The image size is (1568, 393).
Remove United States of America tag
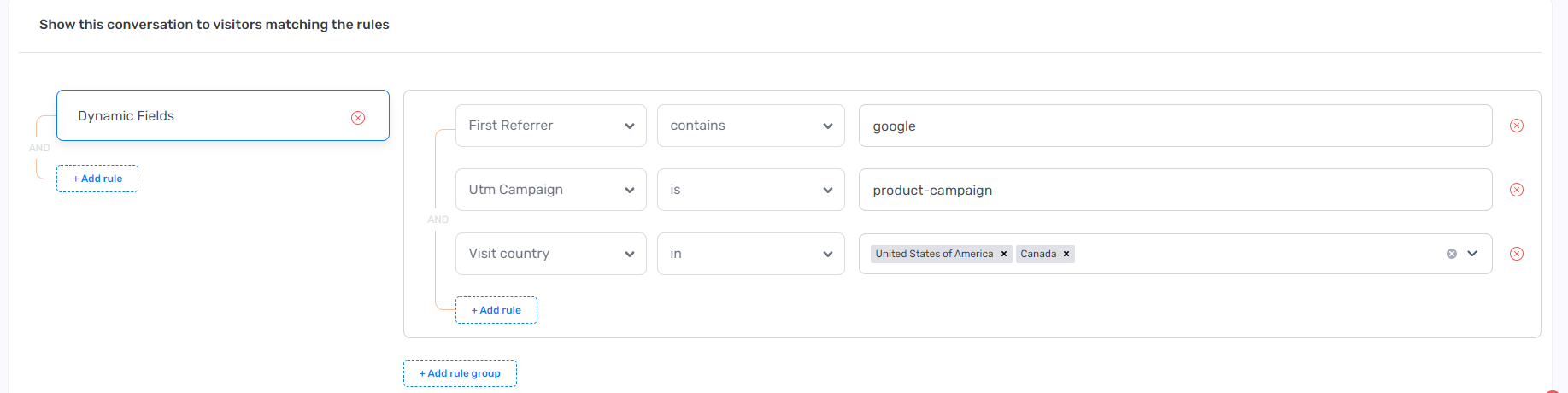[x=1004, y=254]
